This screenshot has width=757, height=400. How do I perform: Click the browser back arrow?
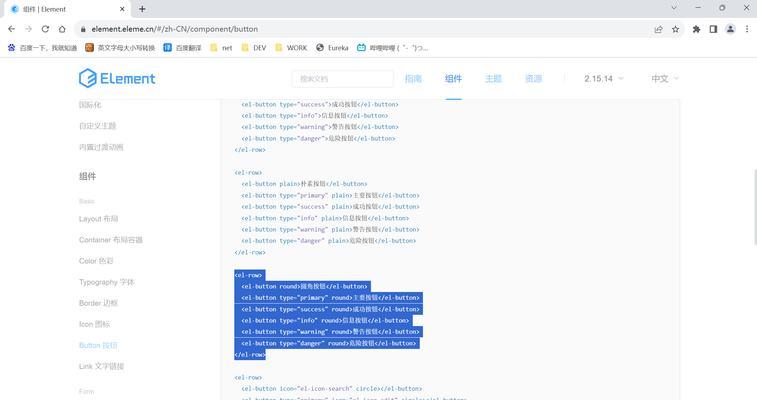(12, 29)
